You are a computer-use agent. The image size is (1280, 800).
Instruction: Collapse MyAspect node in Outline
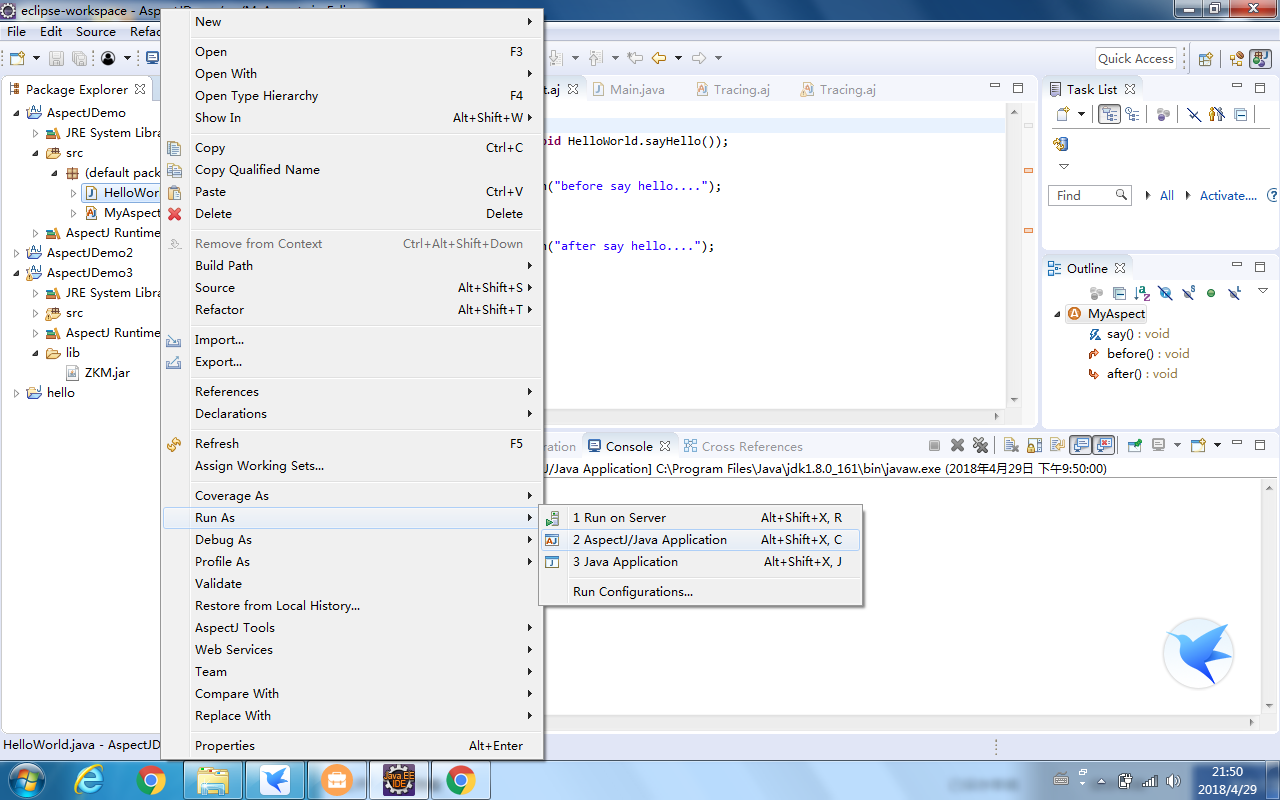(1058, 314)
